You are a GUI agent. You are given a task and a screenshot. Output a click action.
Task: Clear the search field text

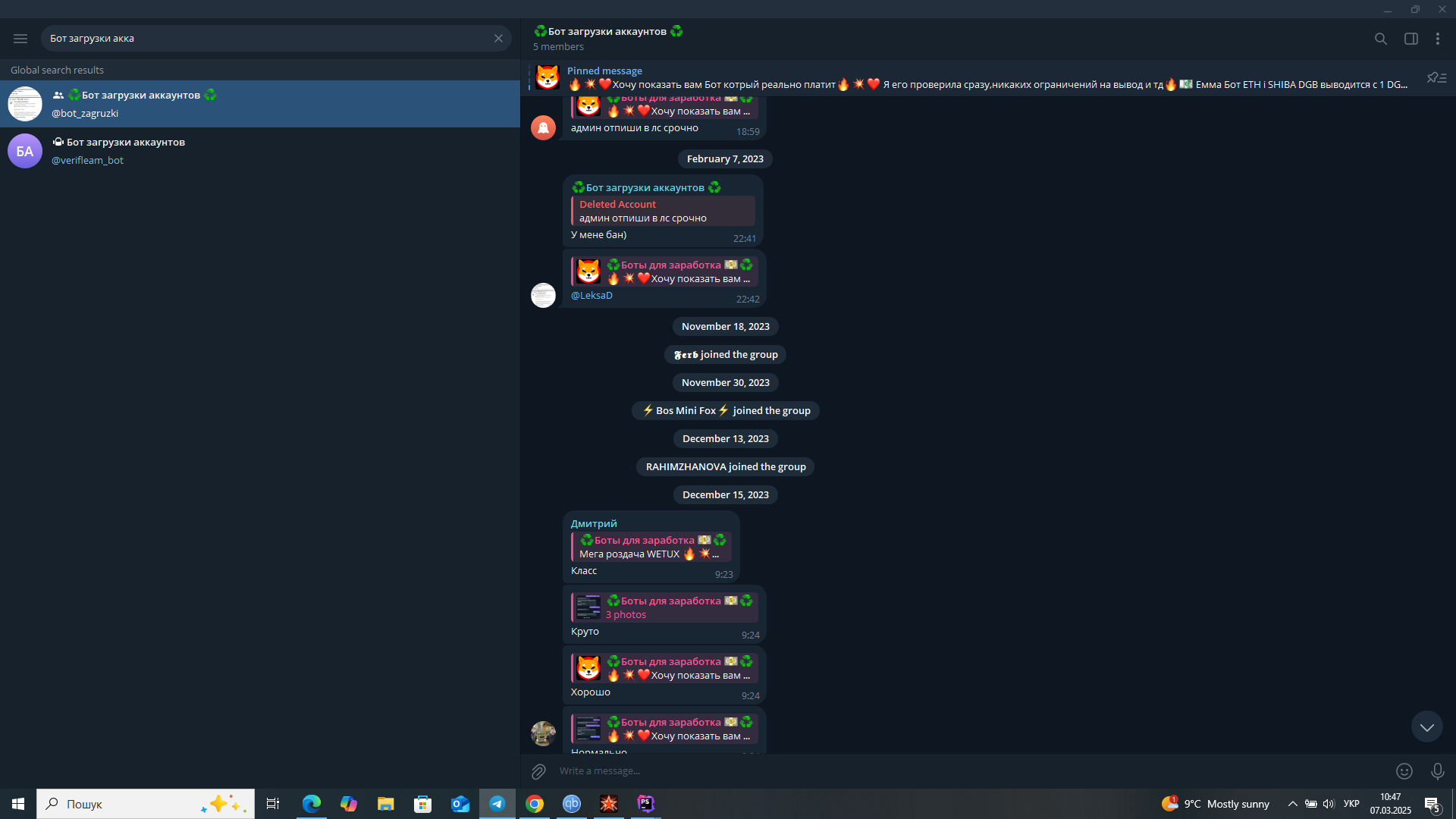(498, 38)
